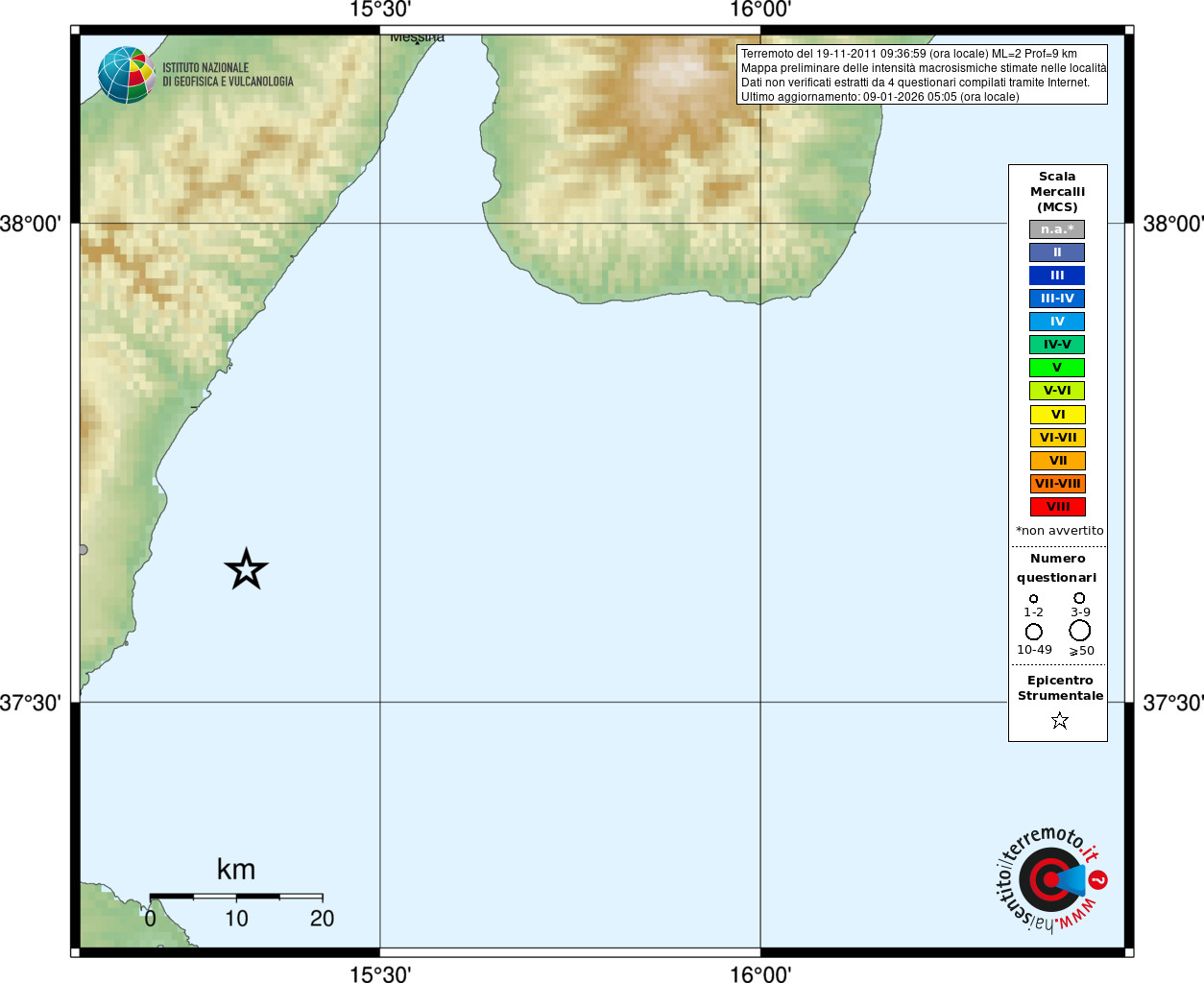Click the top 16°00' longitude label

pos(760,11)
